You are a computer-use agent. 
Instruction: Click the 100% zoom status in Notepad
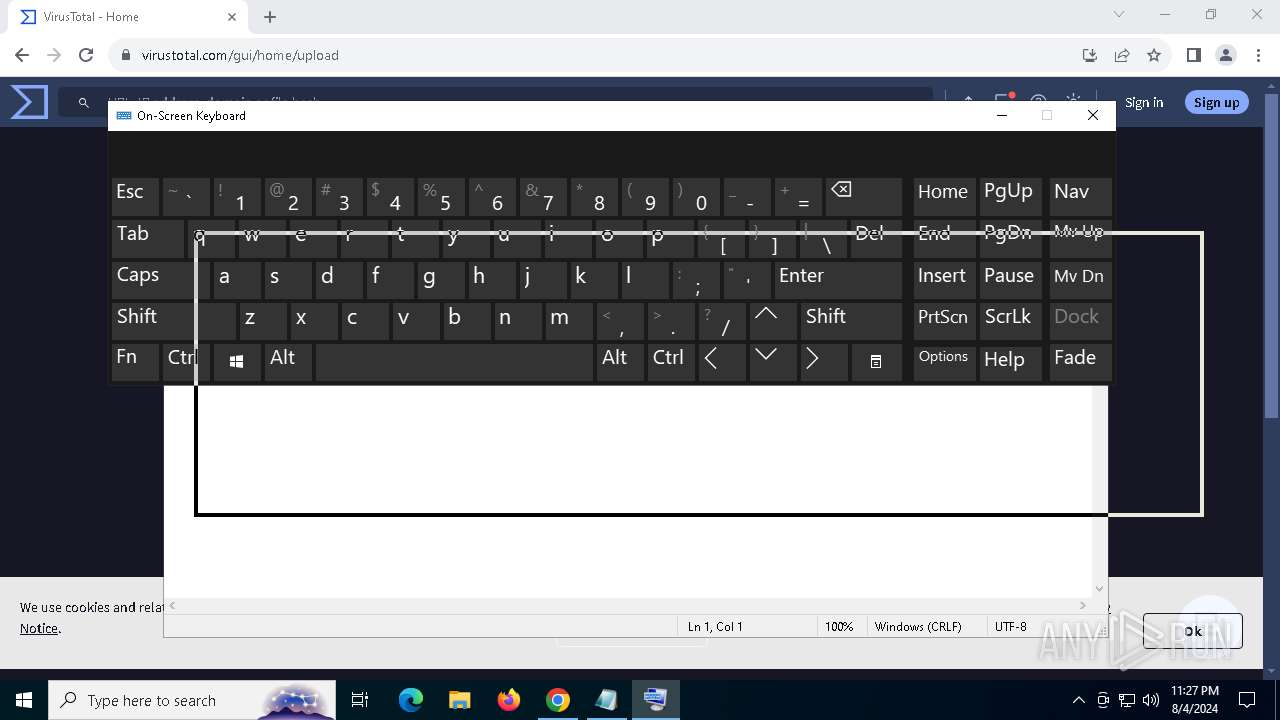click(x=839, y=627)
